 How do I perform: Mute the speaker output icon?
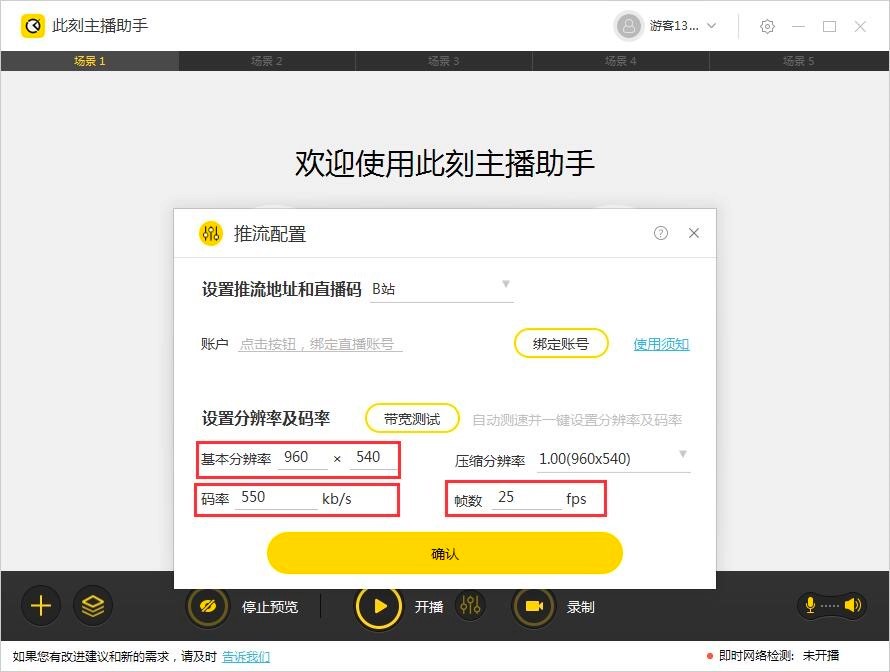tap(853, 605)
